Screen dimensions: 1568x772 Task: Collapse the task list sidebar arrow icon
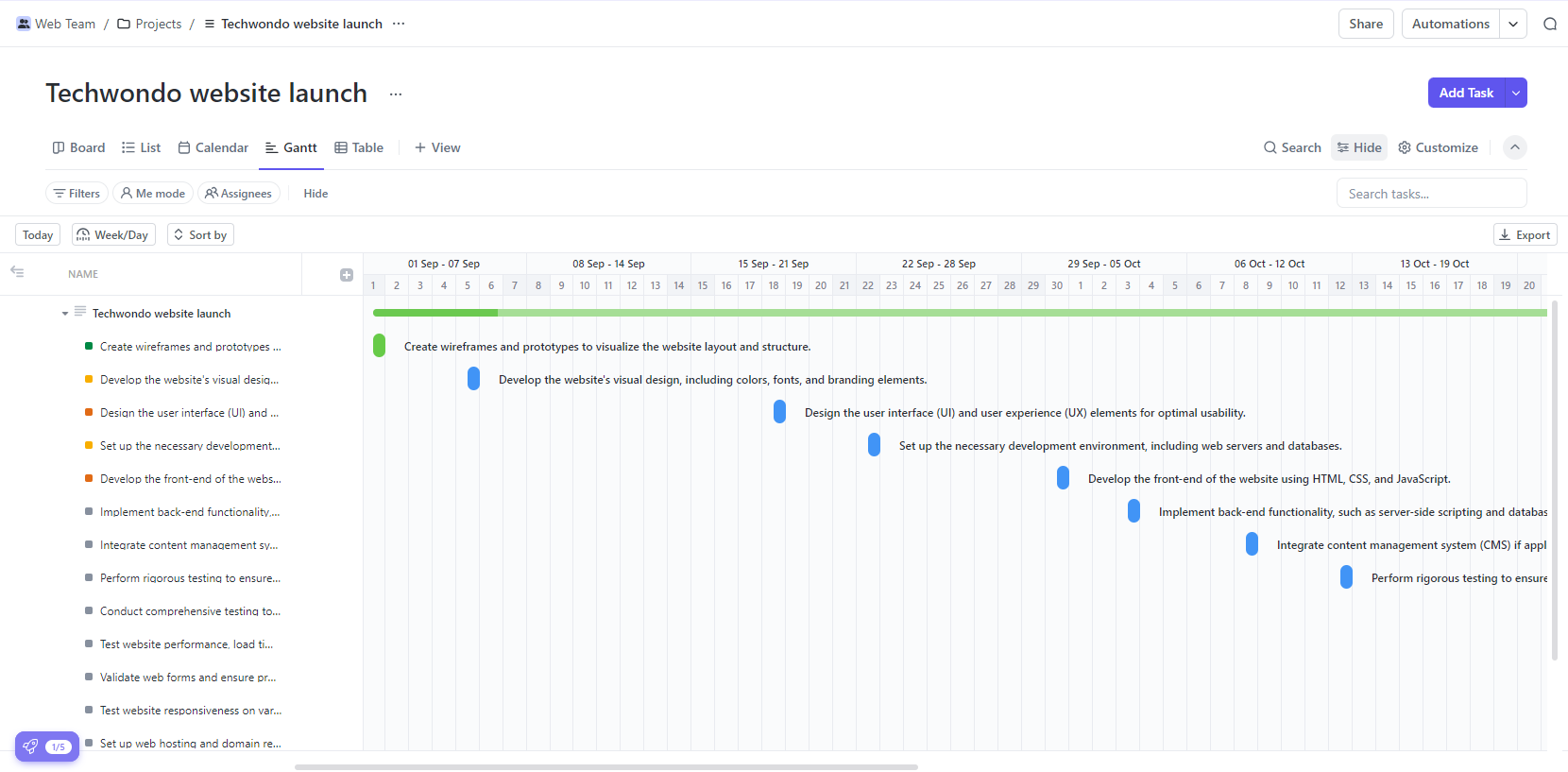pyautogui.click(x=17, y=272)
